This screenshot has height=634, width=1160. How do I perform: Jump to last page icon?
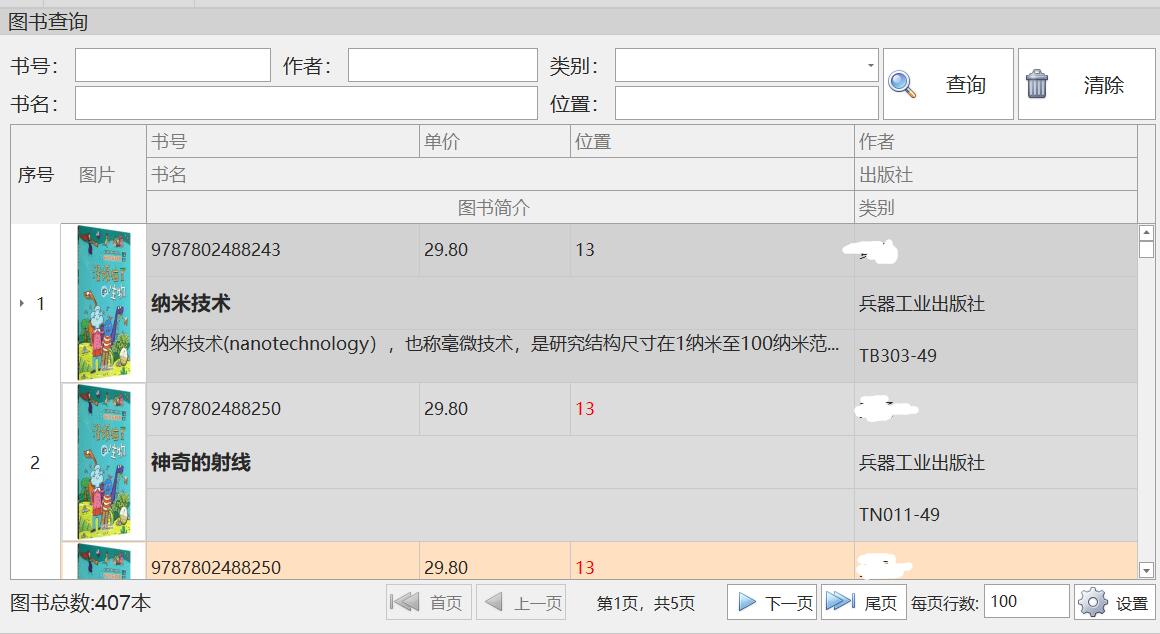(840, 601)
